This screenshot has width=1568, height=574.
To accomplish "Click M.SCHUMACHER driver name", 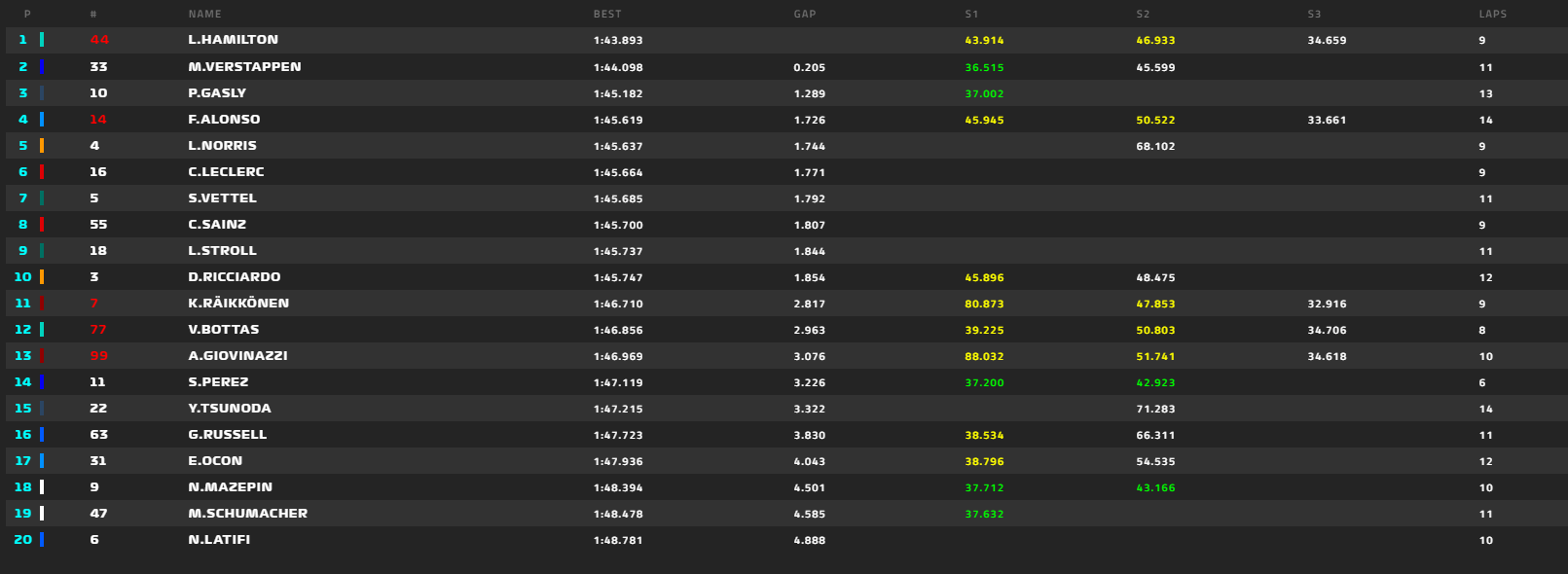I will [x=247, y=514].
